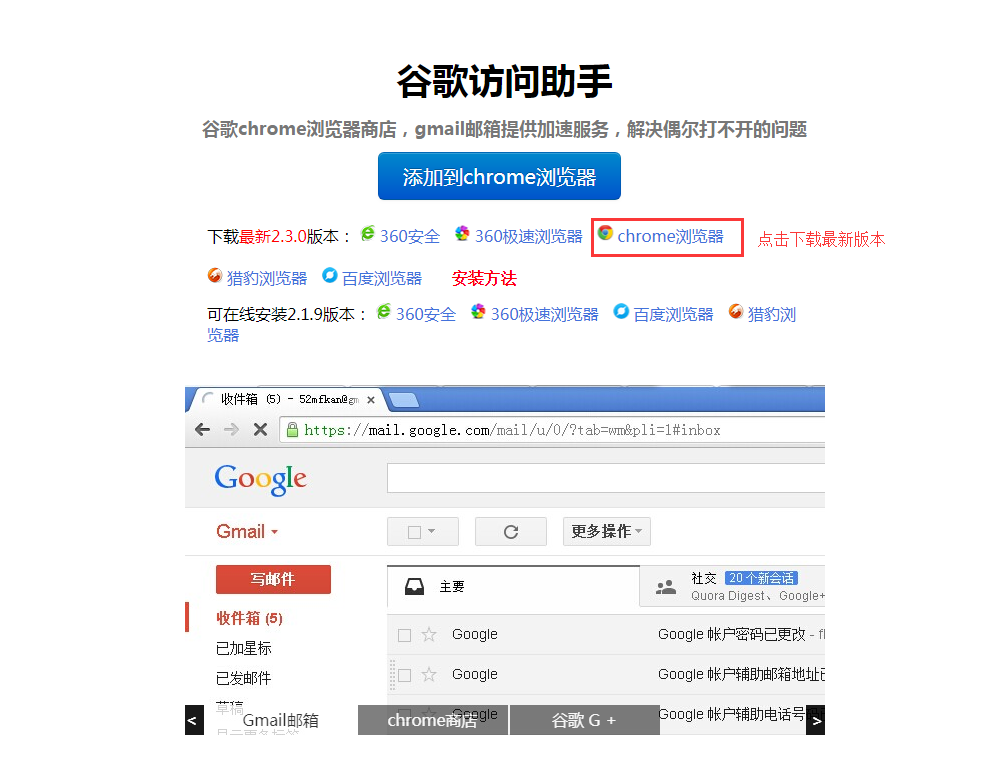Open 360极速浏览器 link in 2.1.9 row
Viewport: 983px width, 779px height.
[544, 314]
